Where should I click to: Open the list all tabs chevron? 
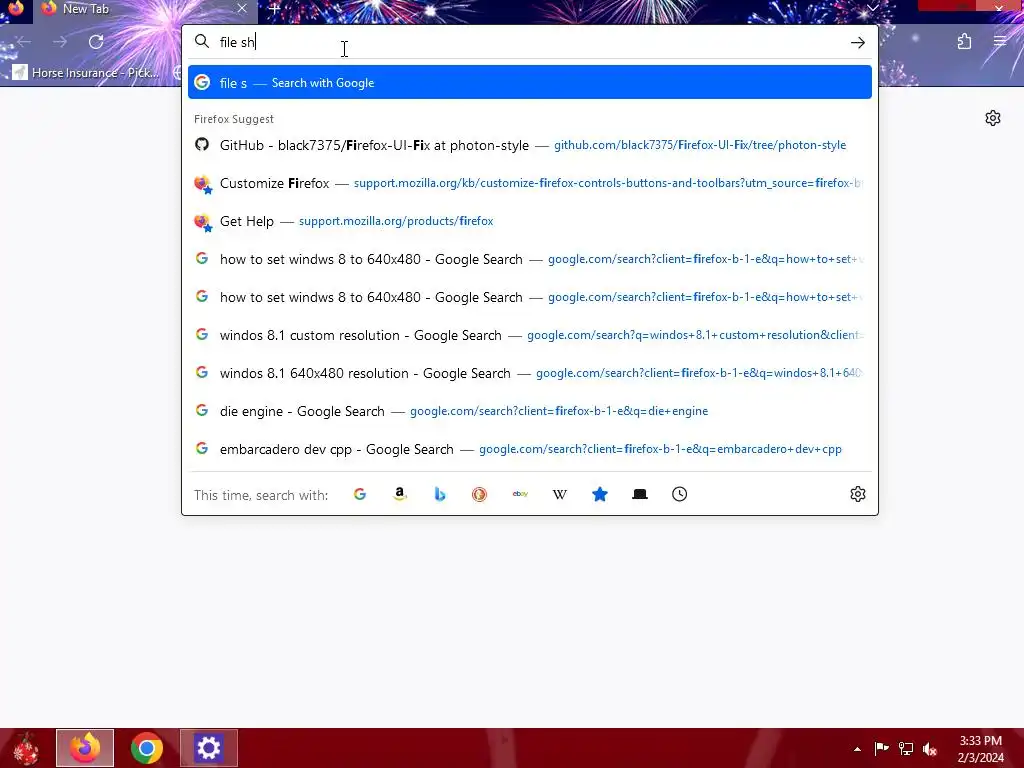pos(872,8)
